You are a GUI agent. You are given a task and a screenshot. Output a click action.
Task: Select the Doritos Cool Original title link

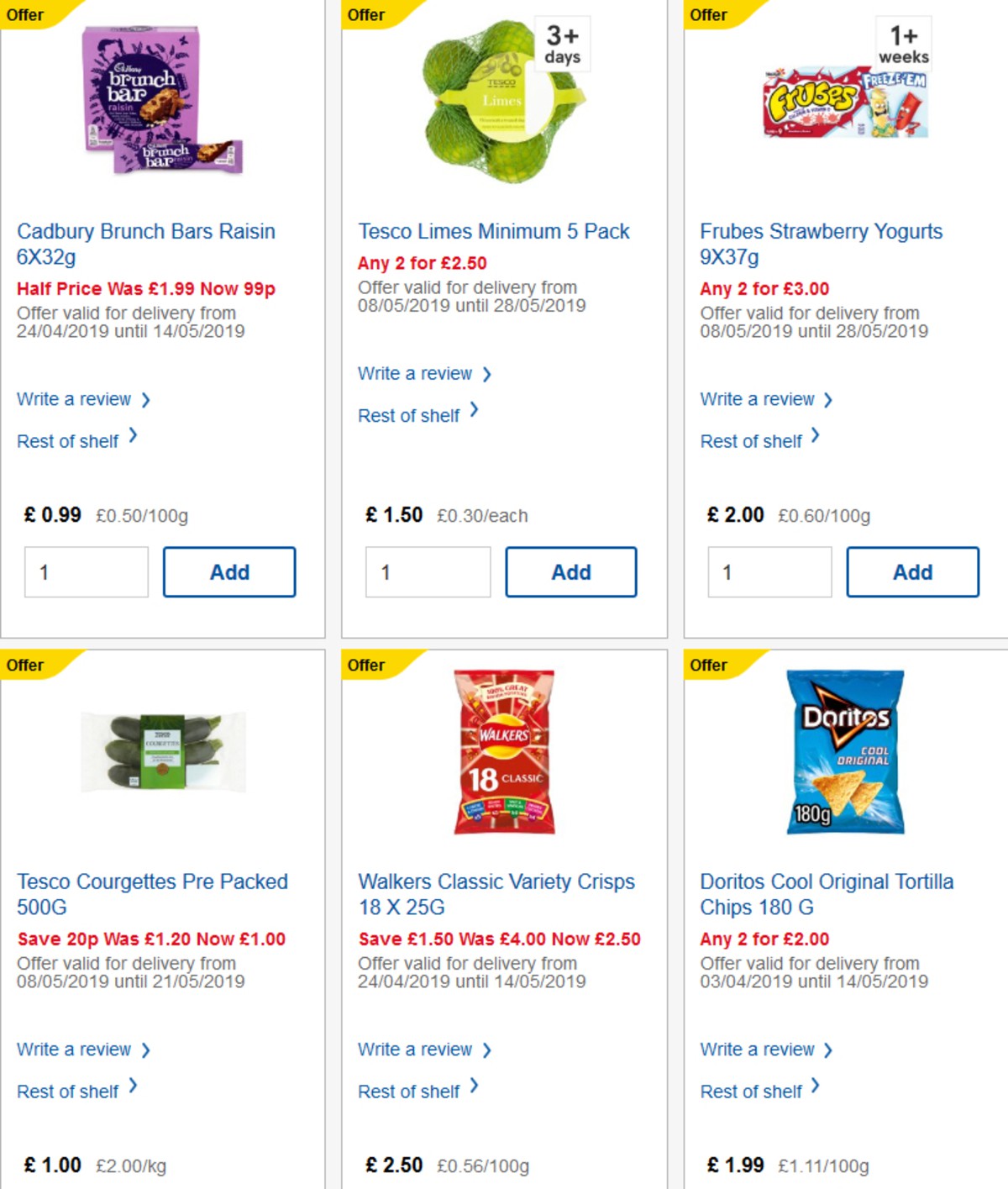point(827,894)
